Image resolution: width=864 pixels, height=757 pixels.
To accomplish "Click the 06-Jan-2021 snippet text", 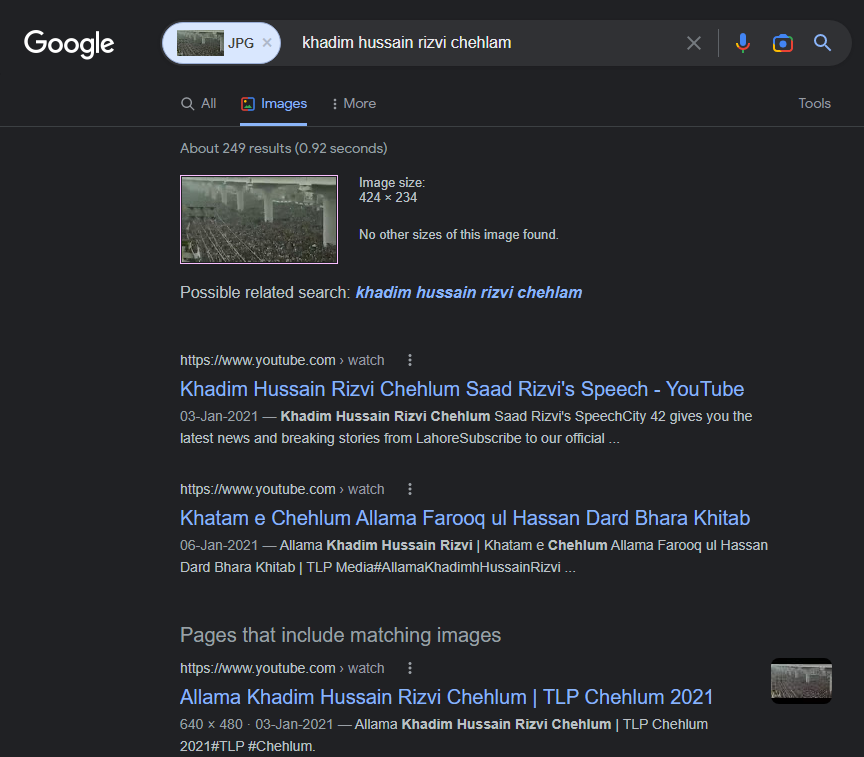I will [474, 556].
